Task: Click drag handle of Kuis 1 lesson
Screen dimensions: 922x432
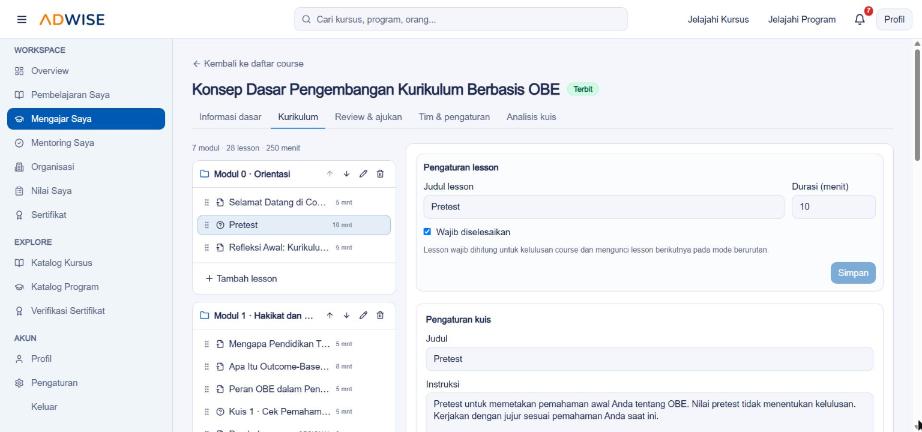Action: click(x=206, y=412)
